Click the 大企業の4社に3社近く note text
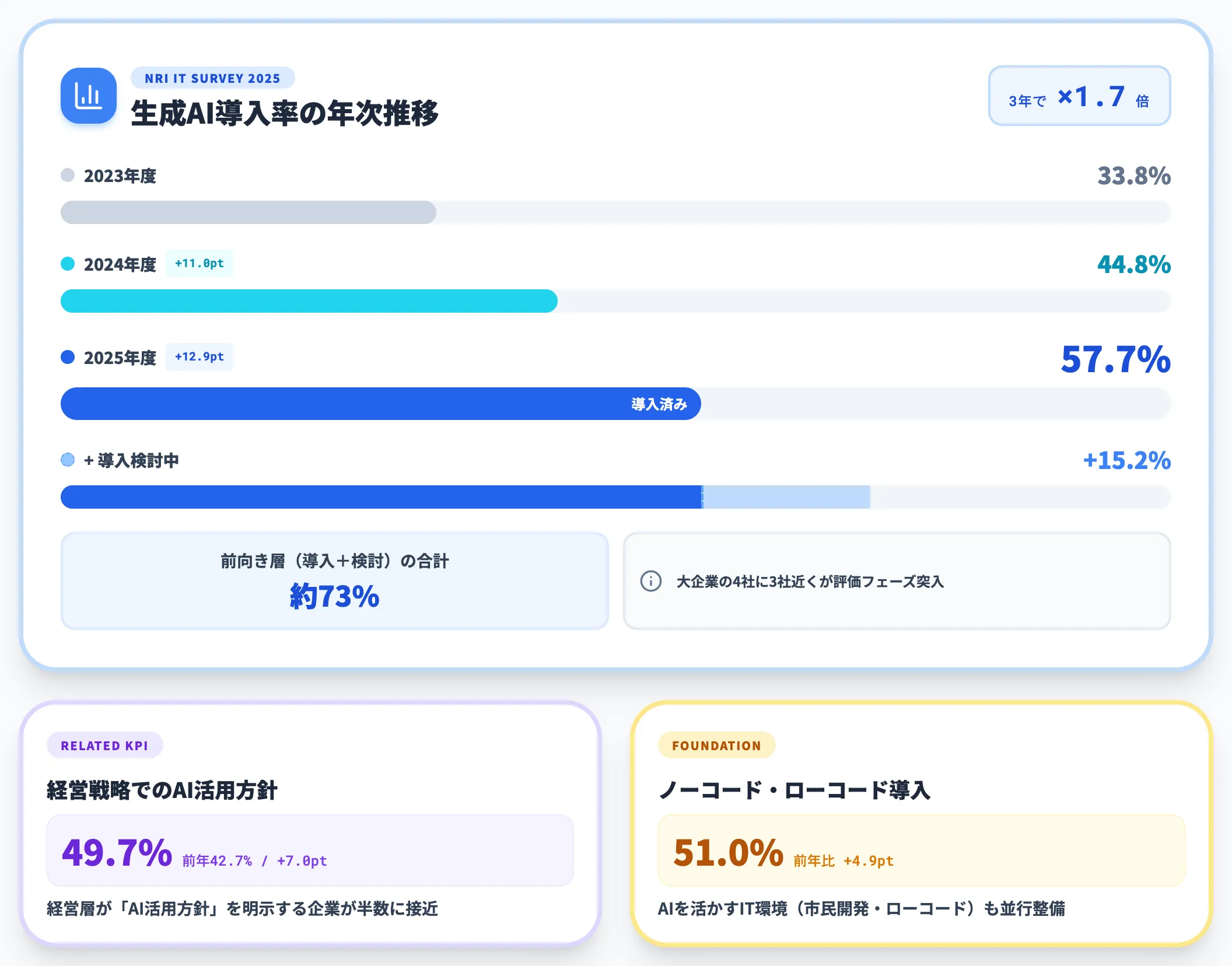Image resolution: width=1232 pixels, height=966 pixels. (810, 582)
